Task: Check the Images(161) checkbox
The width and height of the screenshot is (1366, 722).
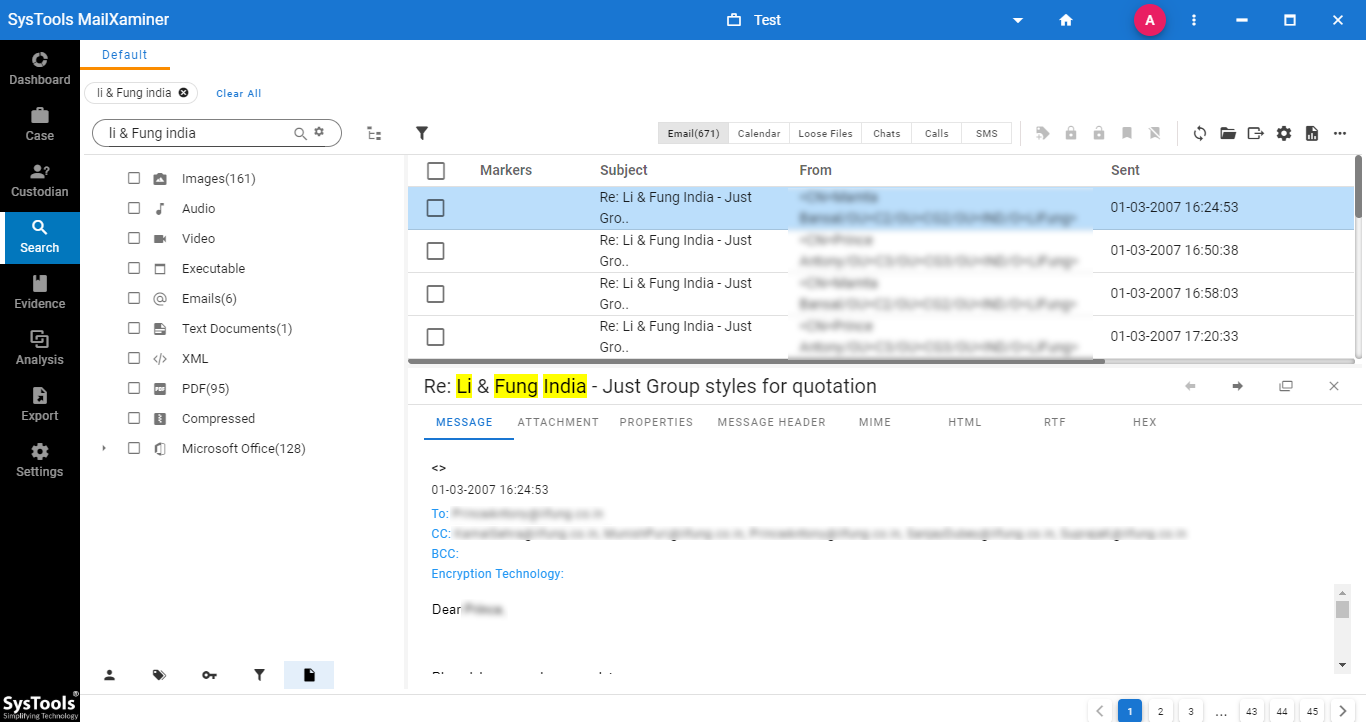Action: tap(134, 178)
